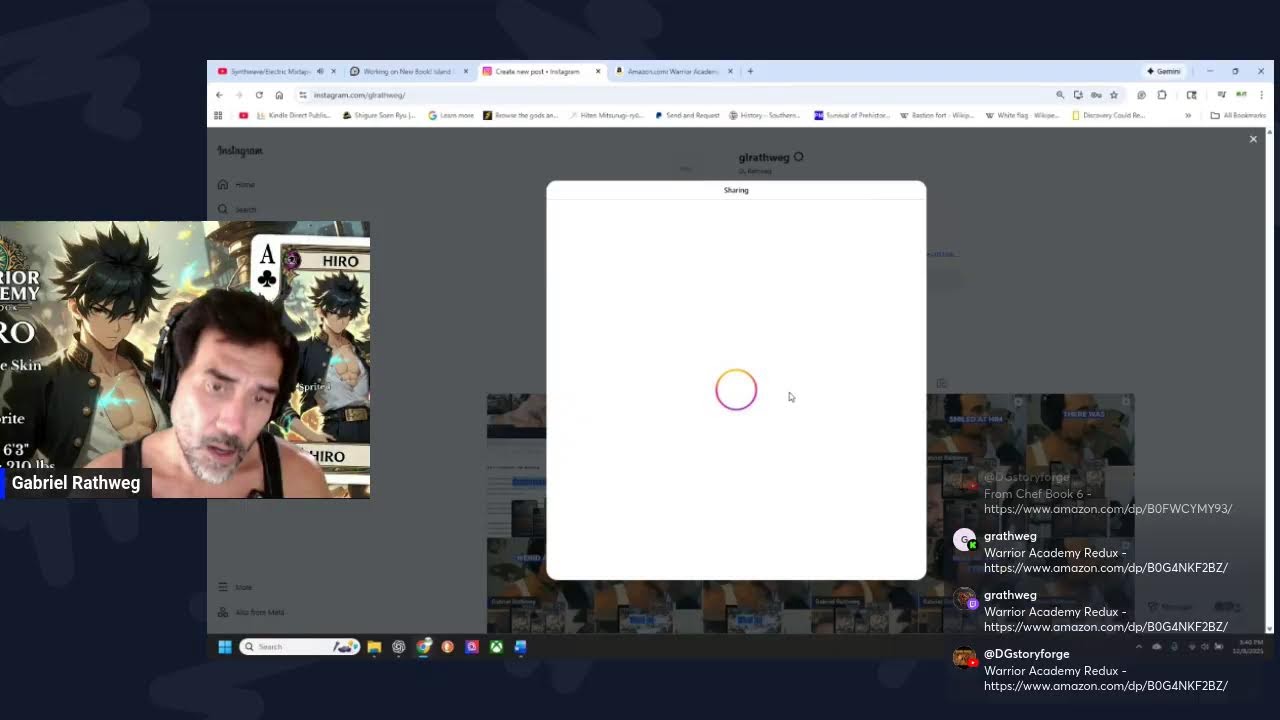Image resolution: width=1280 pixels, height=720 pixels.
Task: Open the Shigure Soen Ryu bookmark
Action: click(x=379, y=115)
